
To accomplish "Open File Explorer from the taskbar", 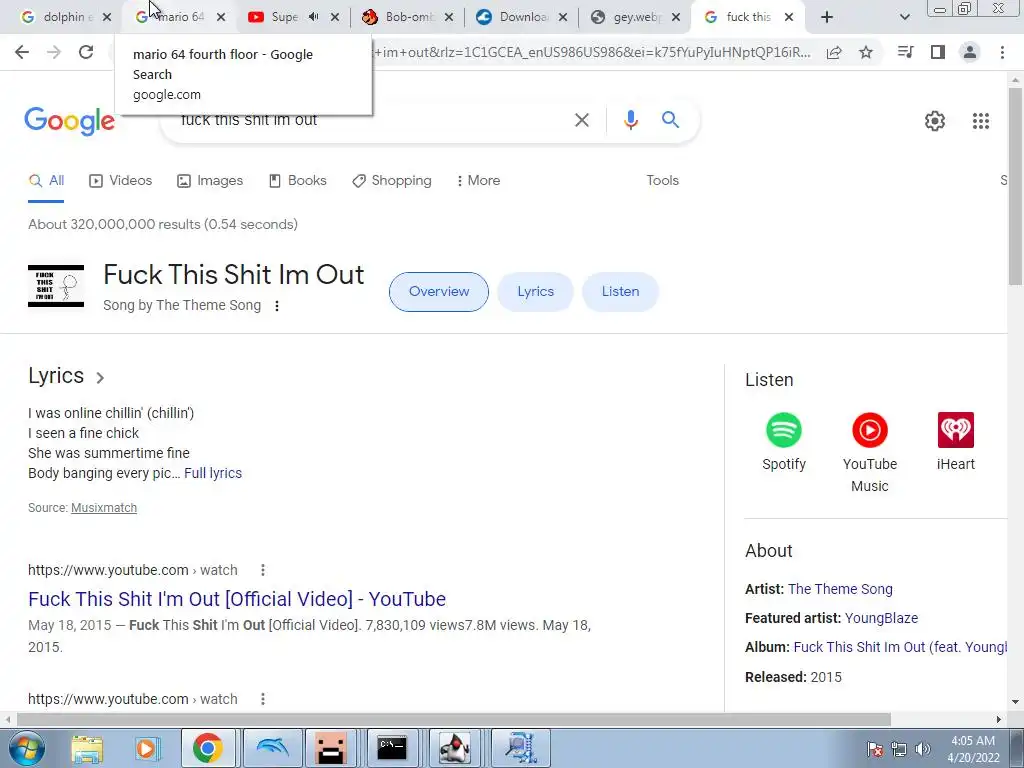I will click(x=87, y=748).
